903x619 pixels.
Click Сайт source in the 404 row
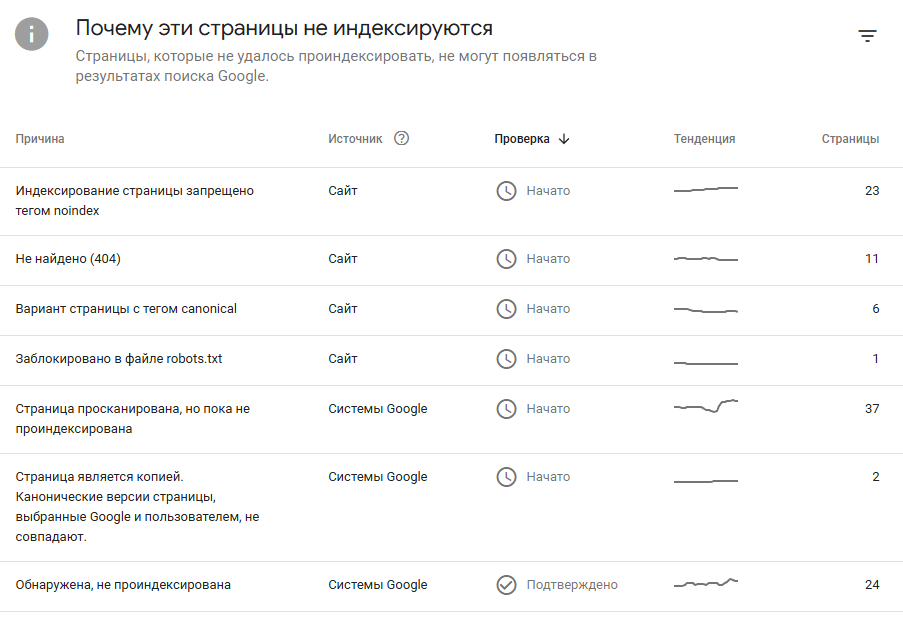tap(343, 259)
